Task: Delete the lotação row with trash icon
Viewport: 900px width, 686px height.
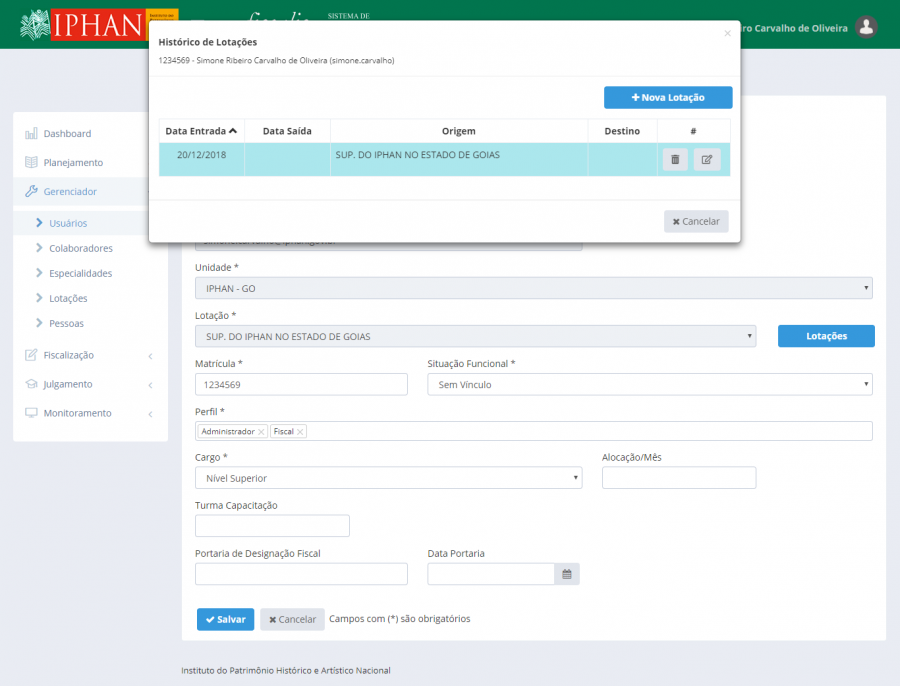Action: click(x=675, y=159)
